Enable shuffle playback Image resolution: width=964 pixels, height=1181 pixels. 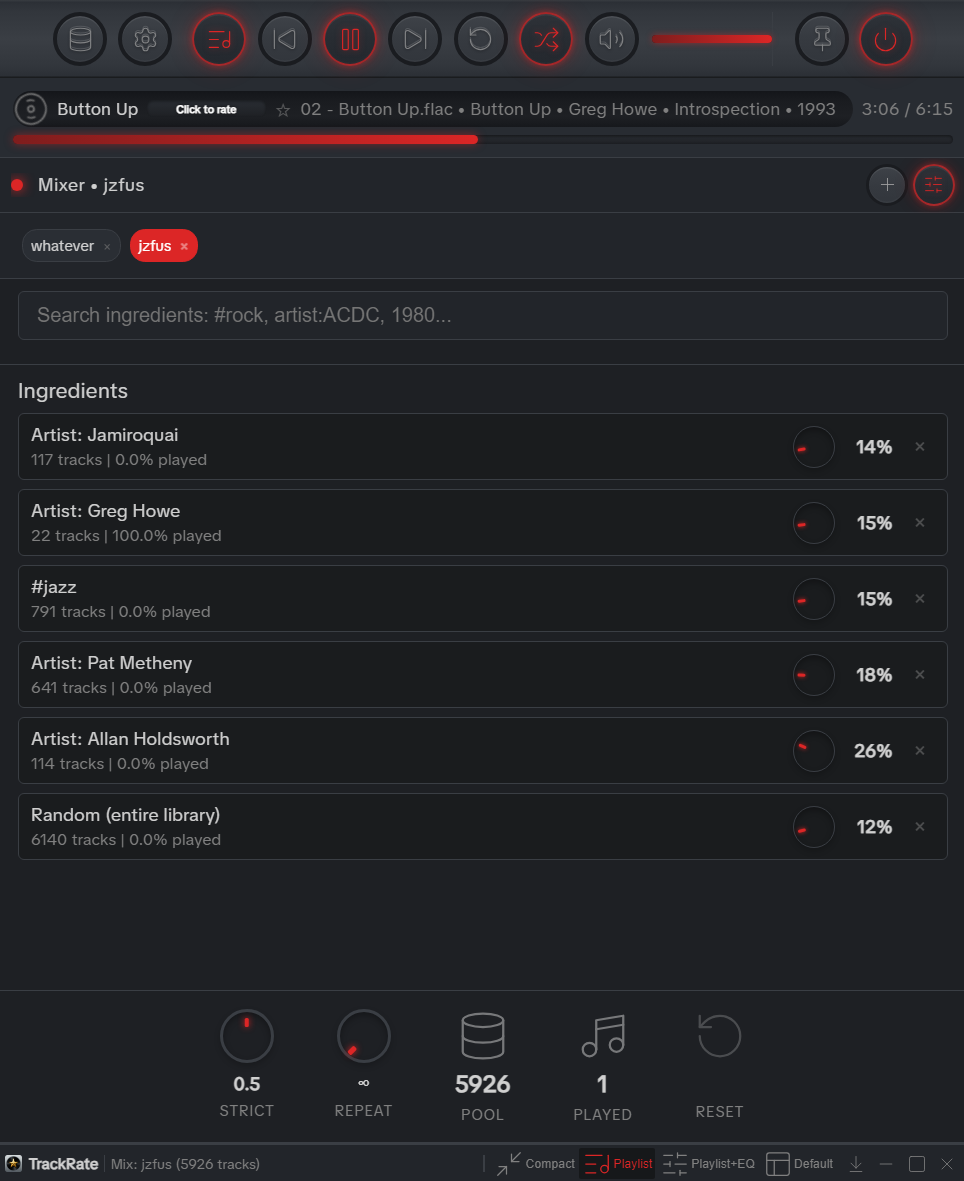tap(546, 39)
